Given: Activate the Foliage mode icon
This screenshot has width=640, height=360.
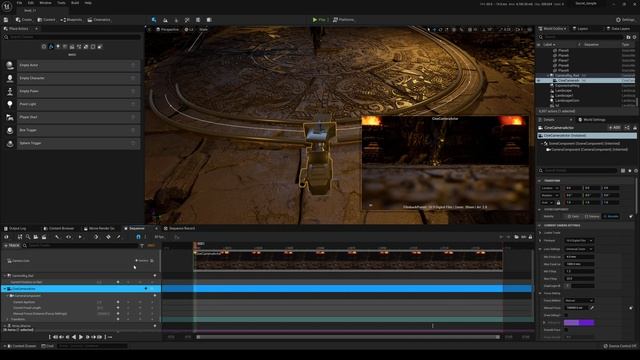Looking at the screenshot, I should (176, 20).
